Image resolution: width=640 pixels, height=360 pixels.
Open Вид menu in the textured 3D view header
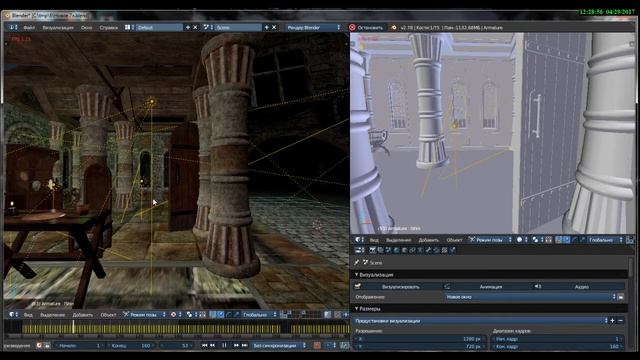point(28,315)
